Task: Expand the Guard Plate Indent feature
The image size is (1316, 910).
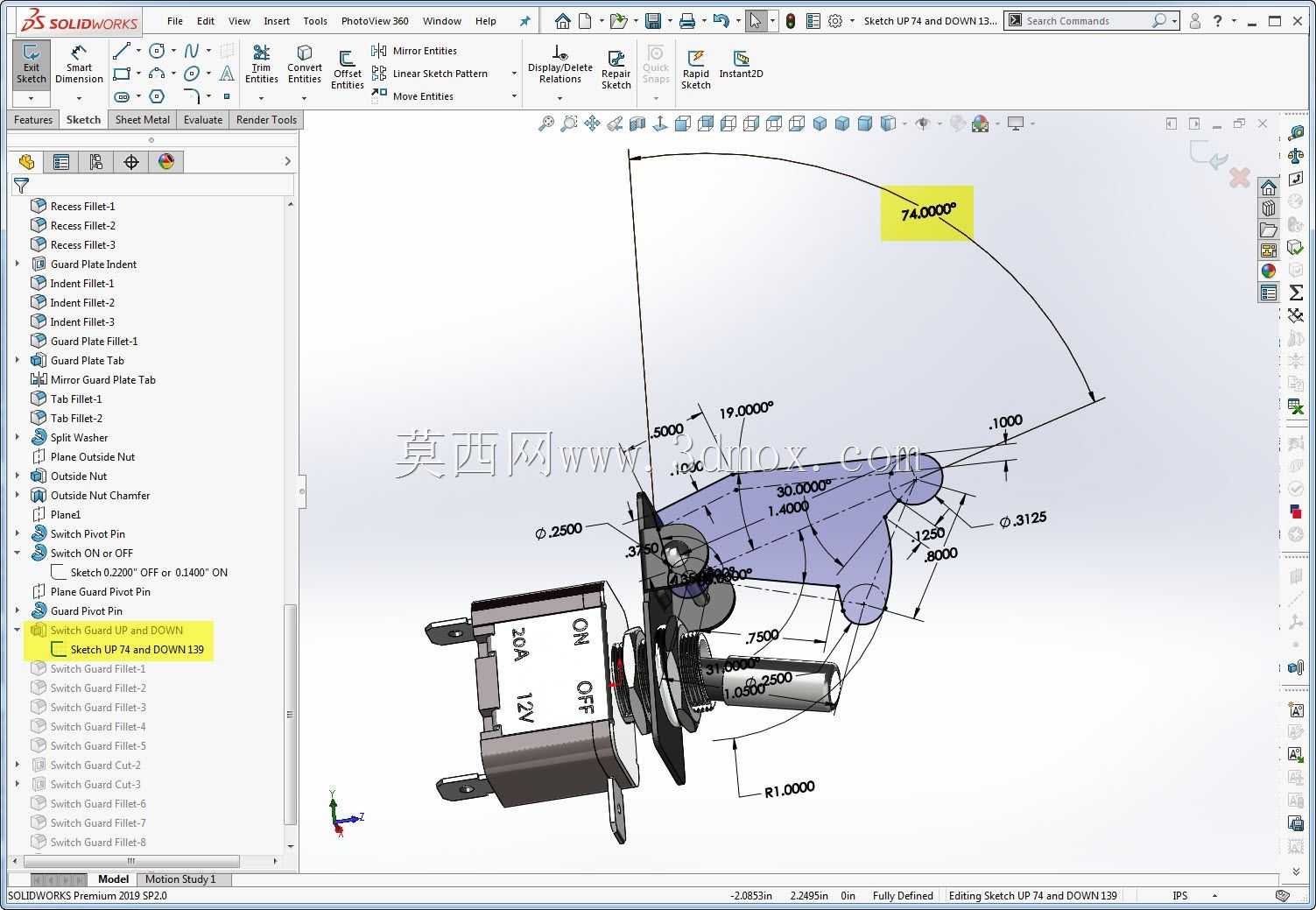Action: point(18,264)
